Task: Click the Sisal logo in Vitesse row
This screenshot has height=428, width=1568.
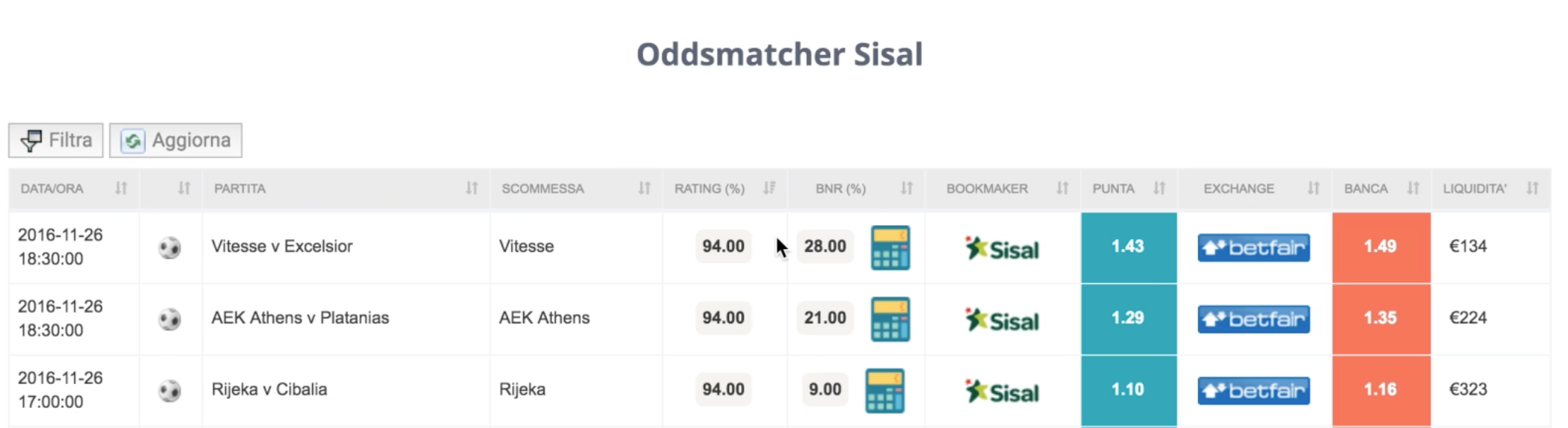Action: point(1002,248)
